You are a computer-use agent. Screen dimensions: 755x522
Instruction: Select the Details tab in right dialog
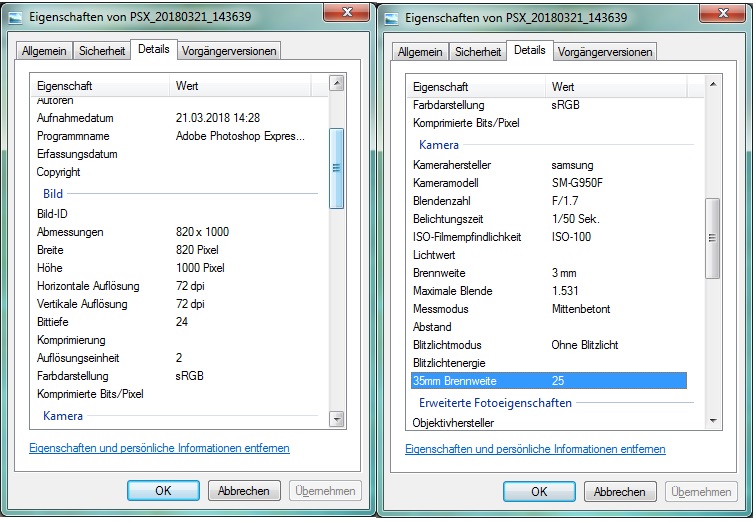point(529,50)
